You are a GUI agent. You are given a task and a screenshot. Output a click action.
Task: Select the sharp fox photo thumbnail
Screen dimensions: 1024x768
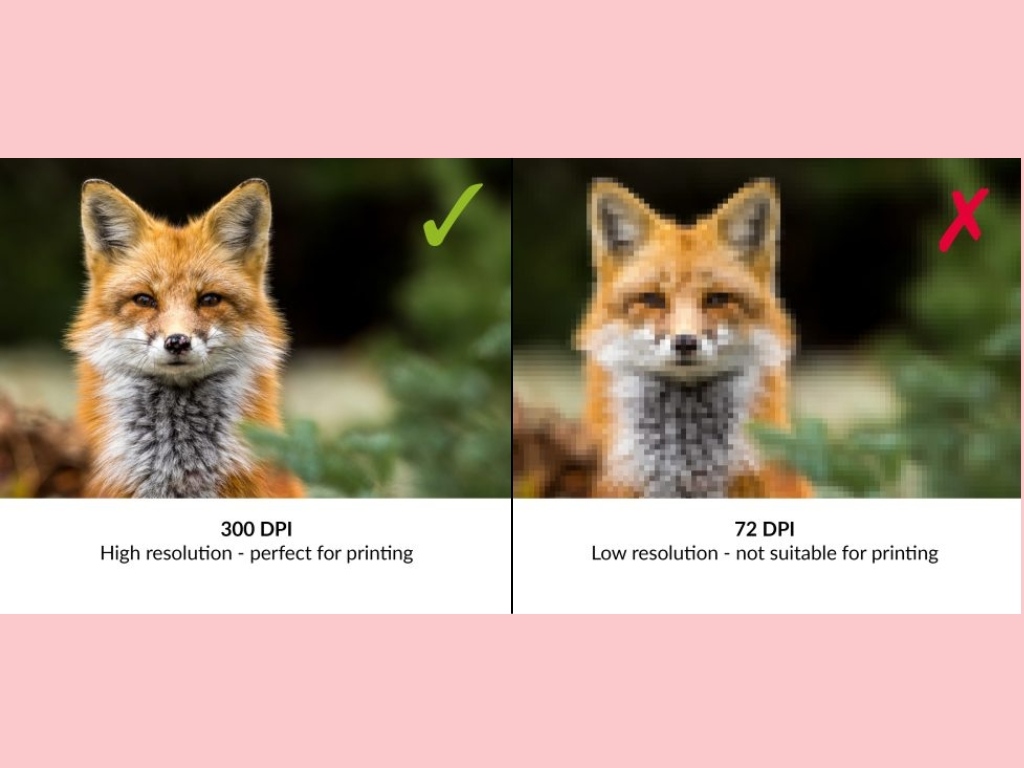pos(255,328)
